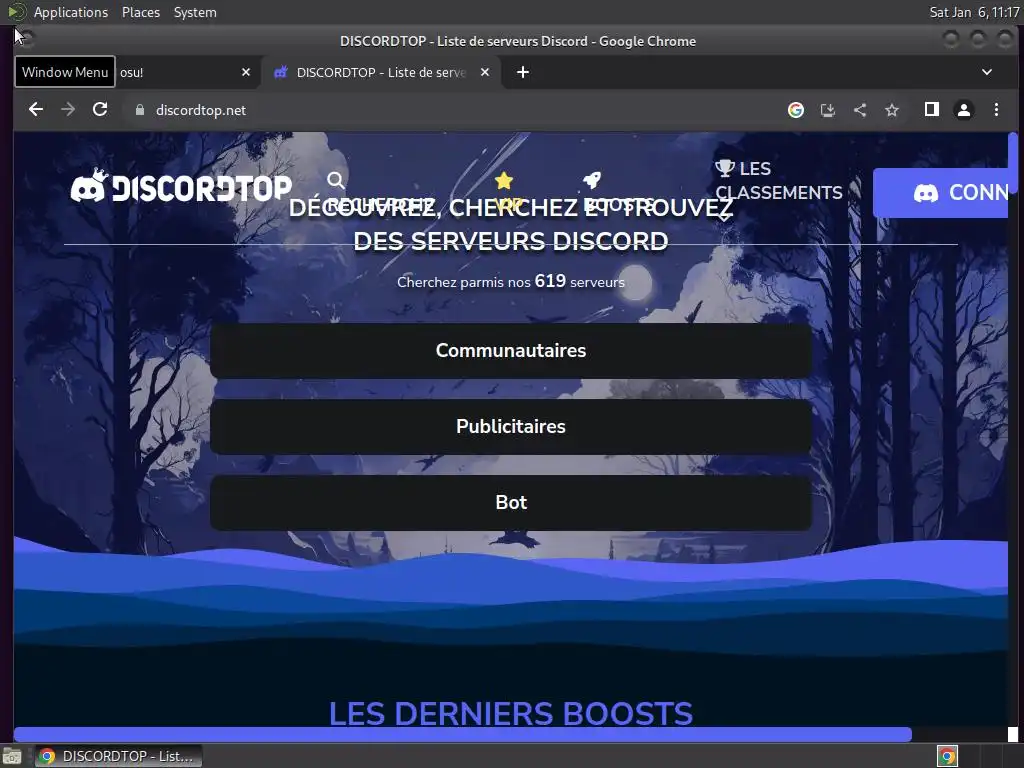
Task: Click the Chrome icon at bottom-right panel
Action: tap(947, 756)
